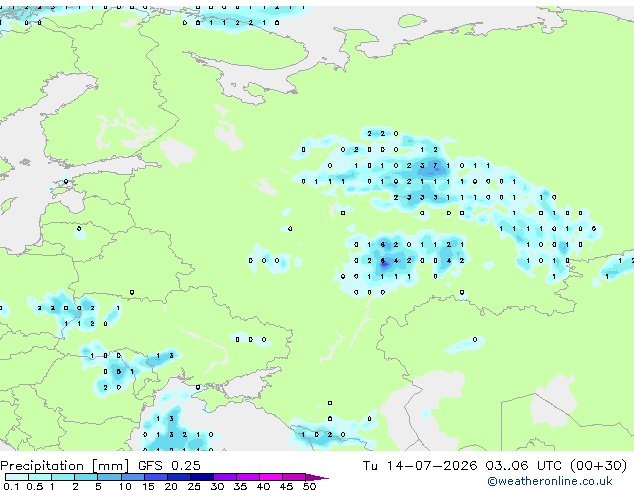Click the legend label '10'
The height and width of the screenshot is (490, 634).
[125, 486]
